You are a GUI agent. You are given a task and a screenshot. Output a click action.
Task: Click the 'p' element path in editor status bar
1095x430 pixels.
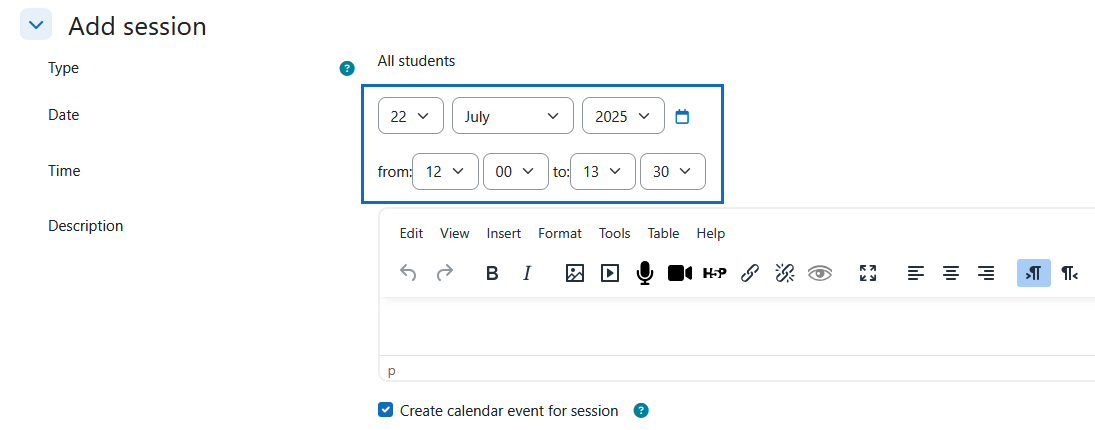(x=391, y=371)
